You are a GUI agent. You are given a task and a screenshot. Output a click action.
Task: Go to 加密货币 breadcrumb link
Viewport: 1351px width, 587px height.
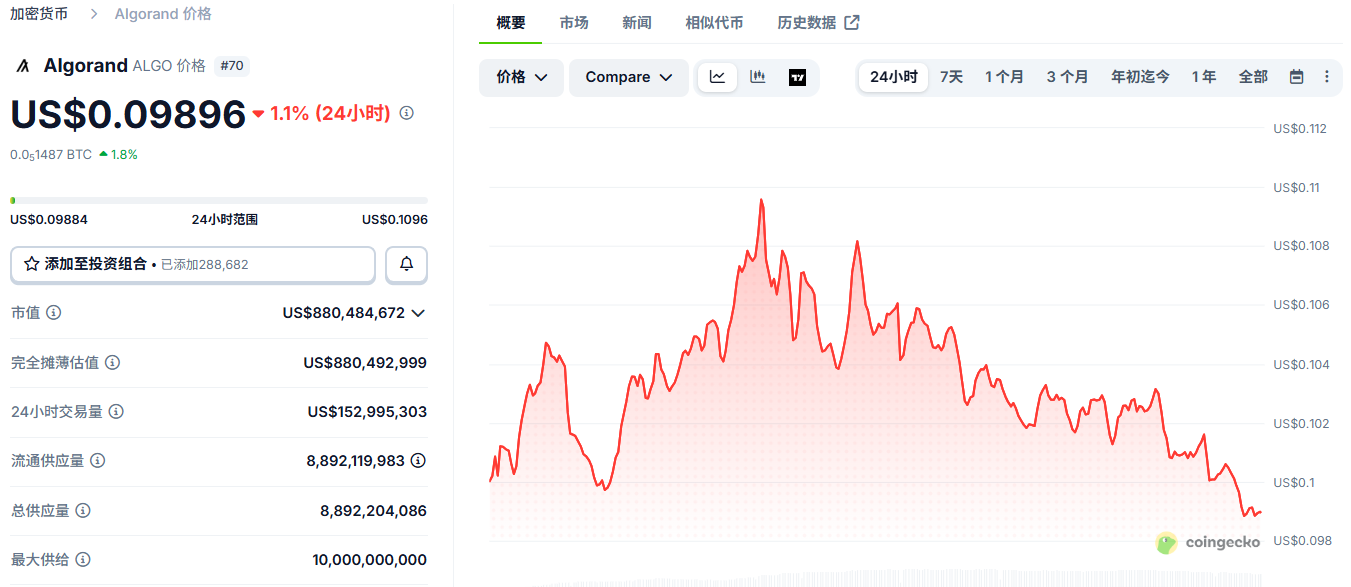(40, 14)
